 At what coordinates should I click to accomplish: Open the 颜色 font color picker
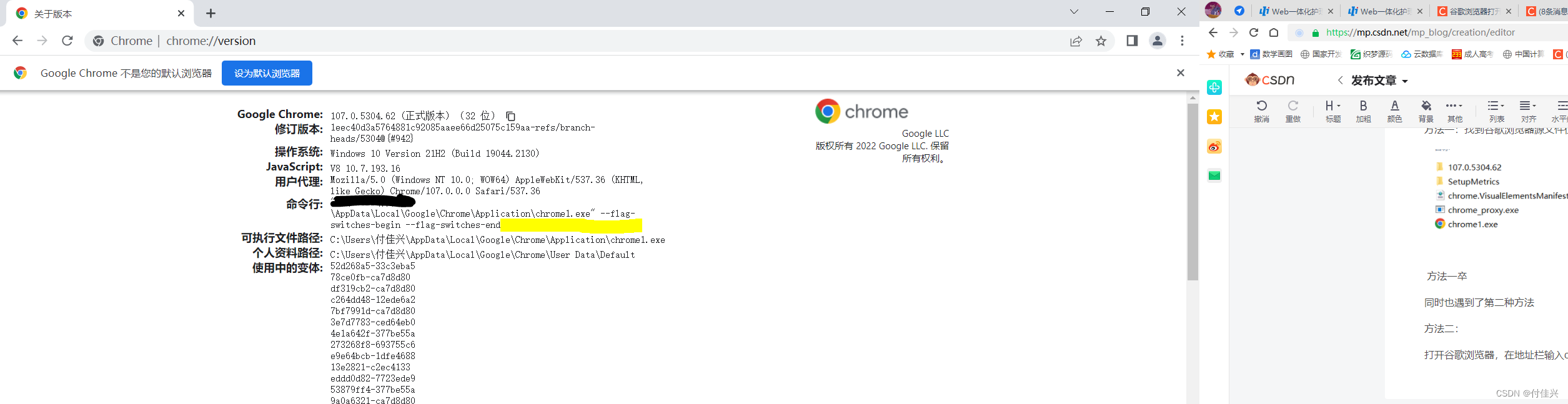(1394, 111)
